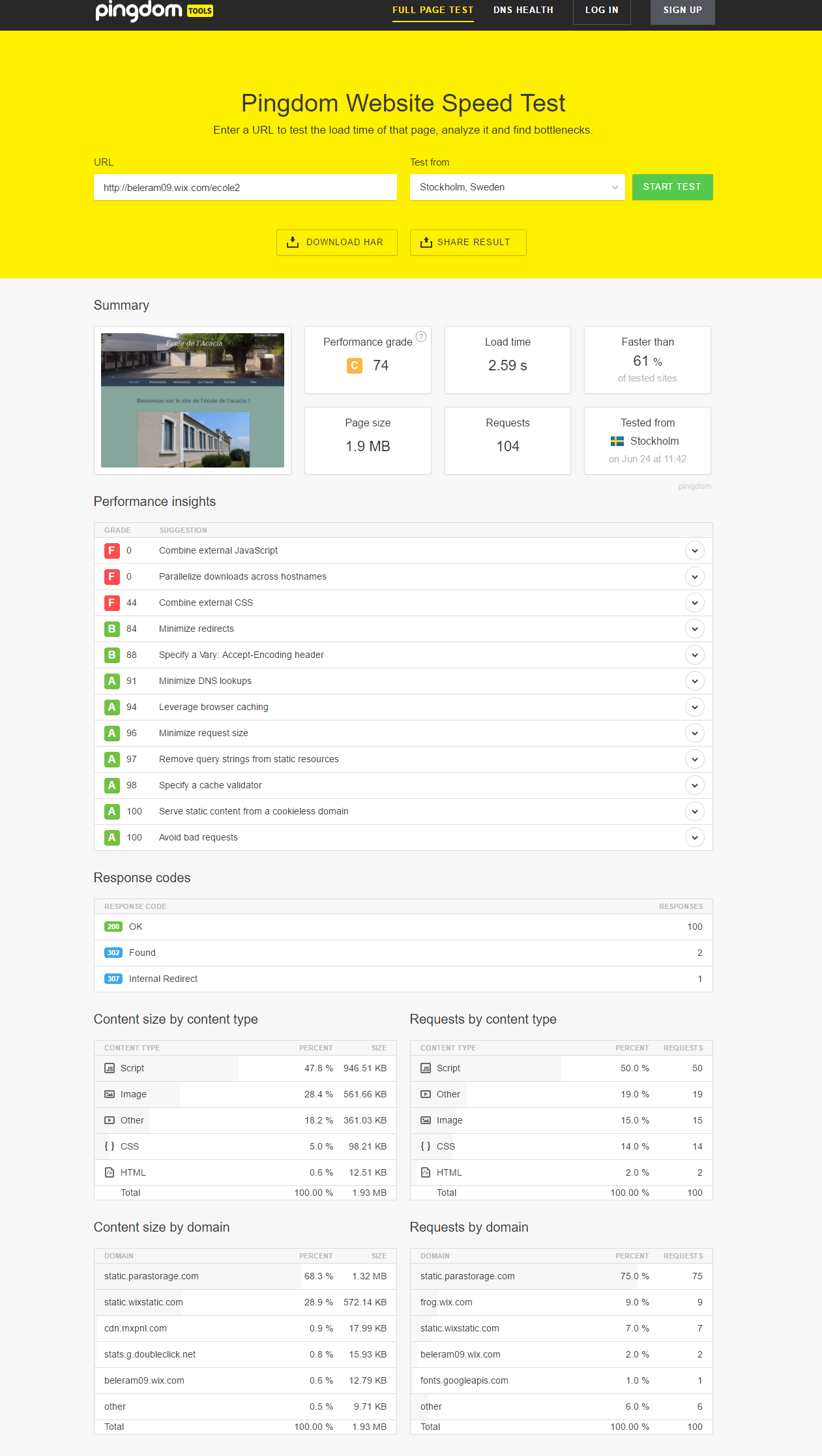Expand Serve static content cookieless domain row

[695, 812]
